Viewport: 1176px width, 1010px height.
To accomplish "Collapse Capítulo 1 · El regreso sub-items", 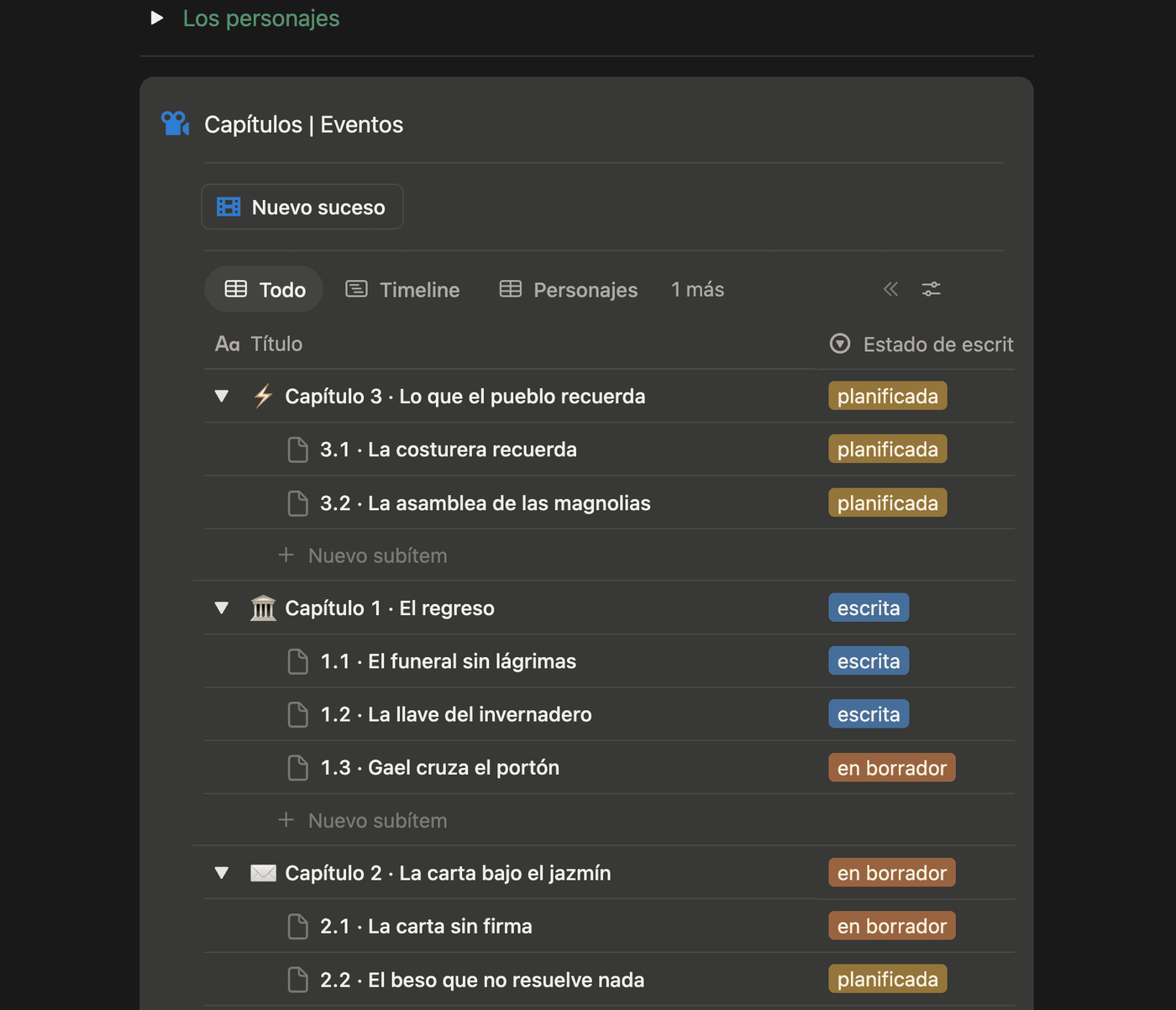I will tap(222, 608).
